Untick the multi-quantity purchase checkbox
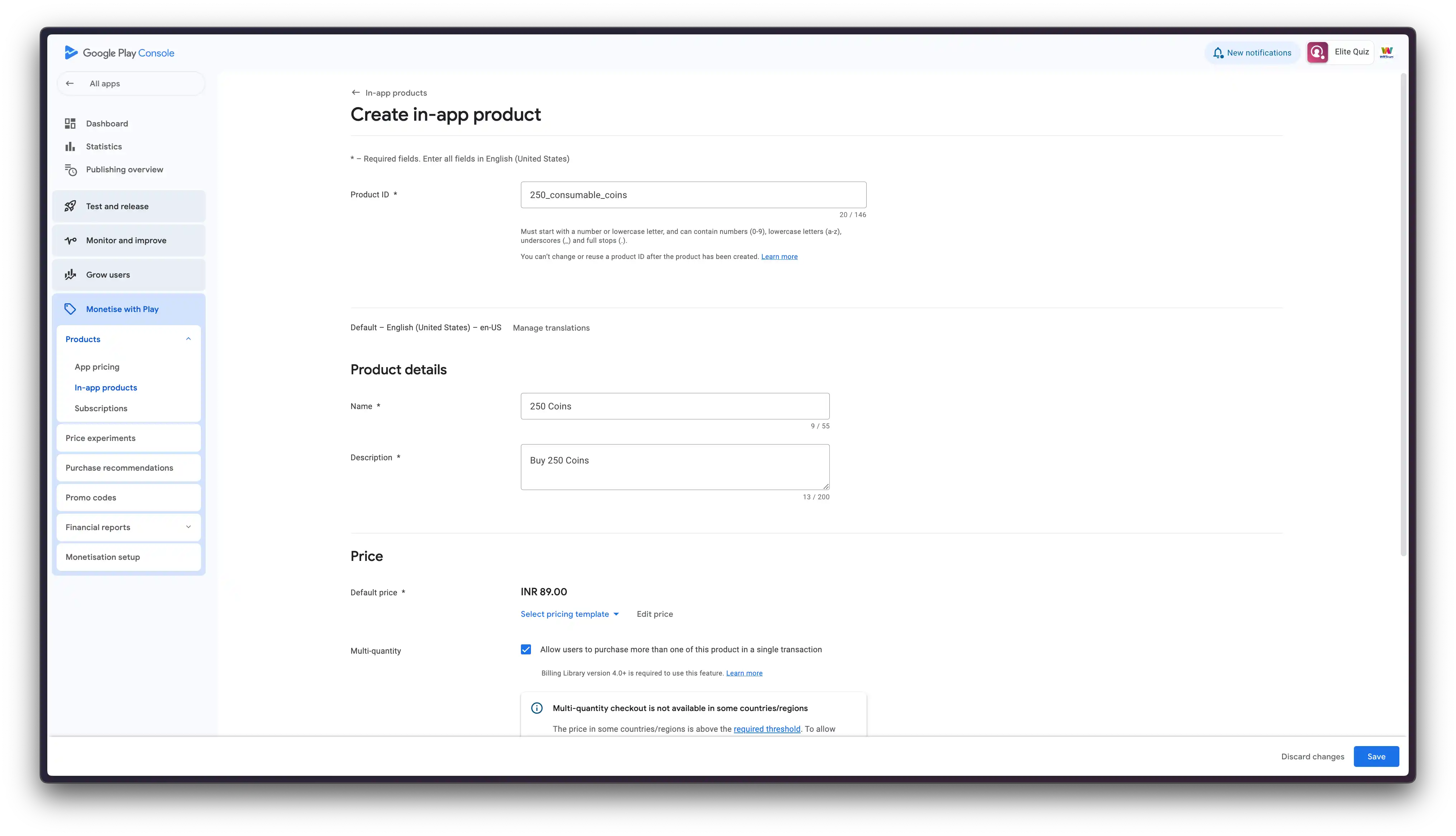Viewport: 1456px width, 836px height. [x=526, y=649]
